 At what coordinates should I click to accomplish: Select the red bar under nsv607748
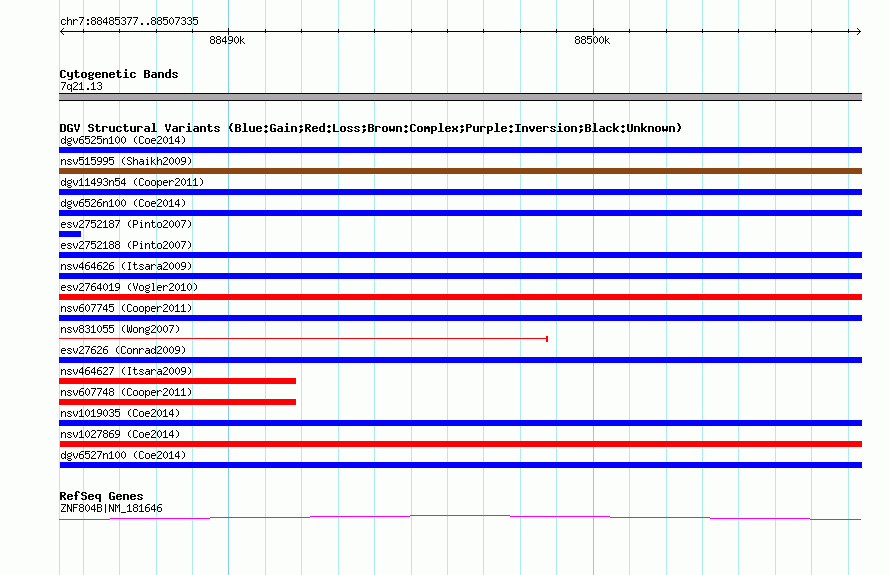click(178, 402)
